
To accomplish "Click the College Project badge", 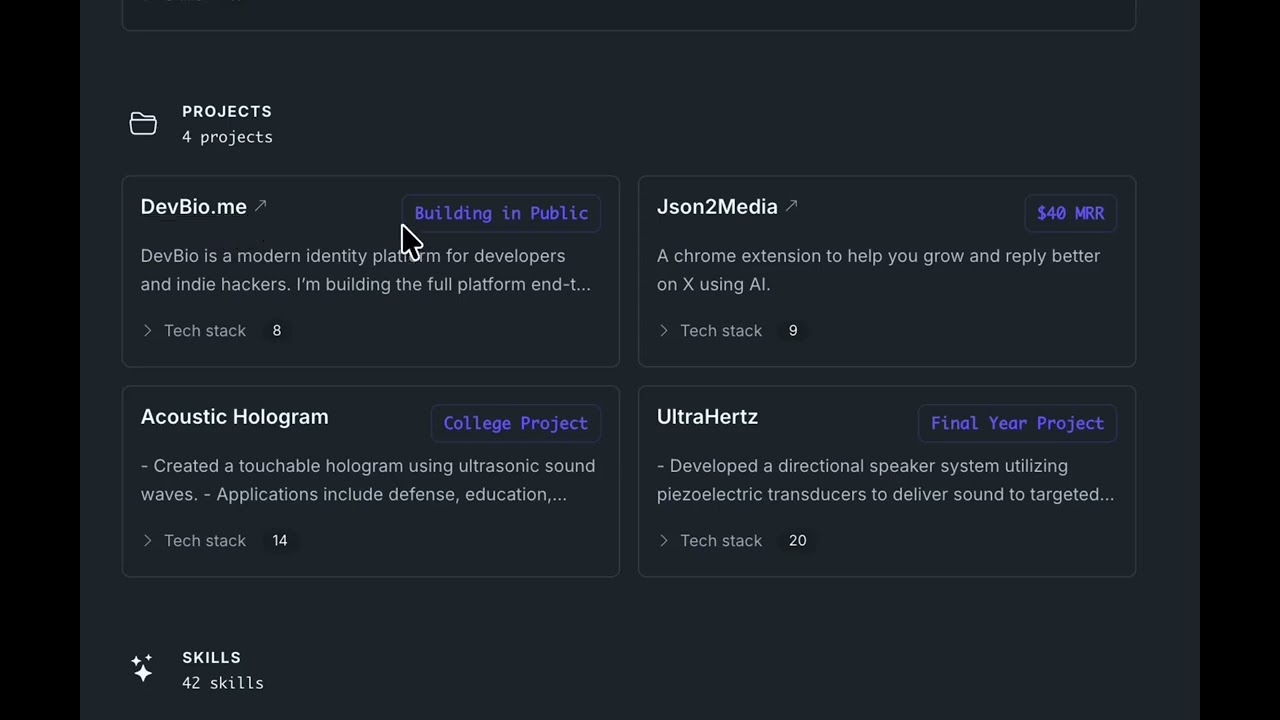I will point(515,423).
